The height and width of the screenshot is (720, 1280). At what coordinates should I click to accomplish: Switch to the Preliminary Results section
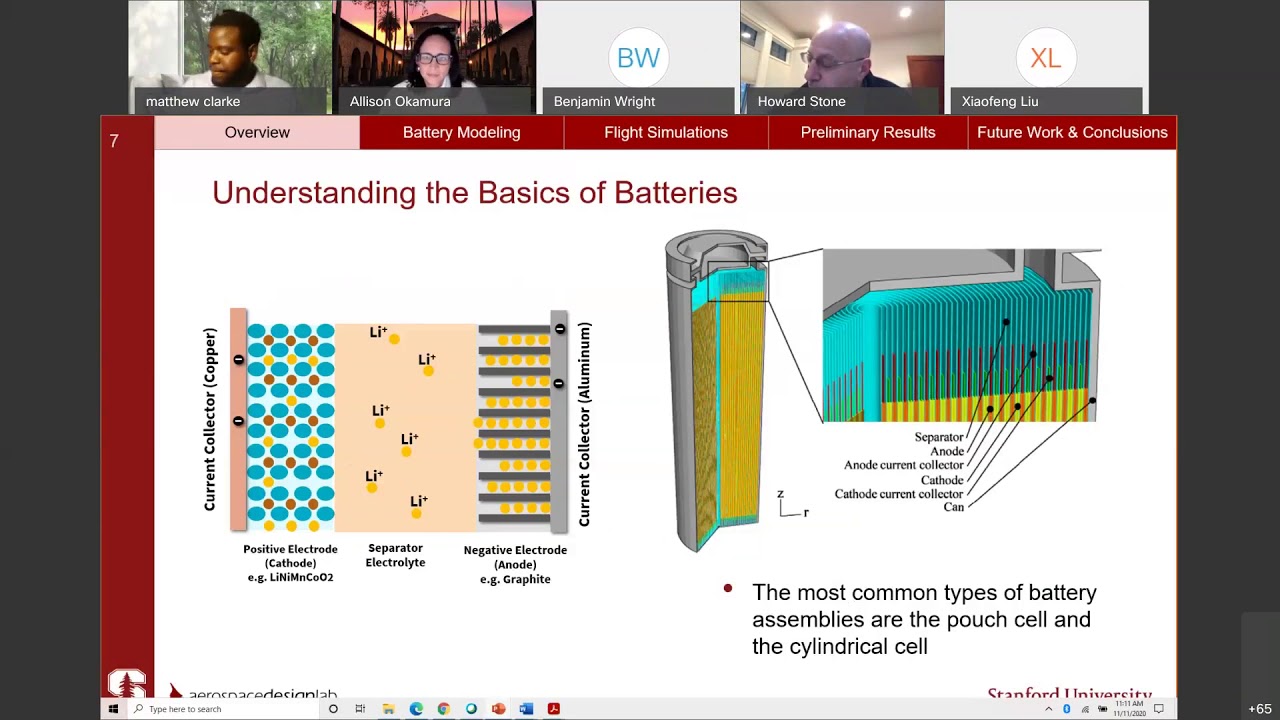tap(868, 132)
